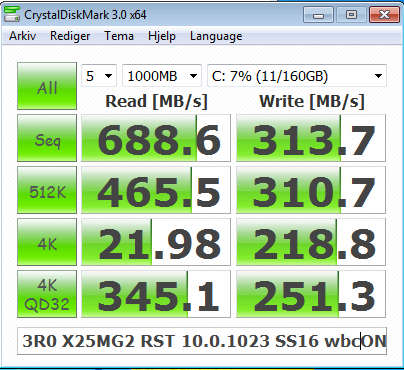Viewport: 404px width, 370px height.
Task: Minimize the CrystalDiskMark window
Action: pyautogui.click(x=319, y=15)
